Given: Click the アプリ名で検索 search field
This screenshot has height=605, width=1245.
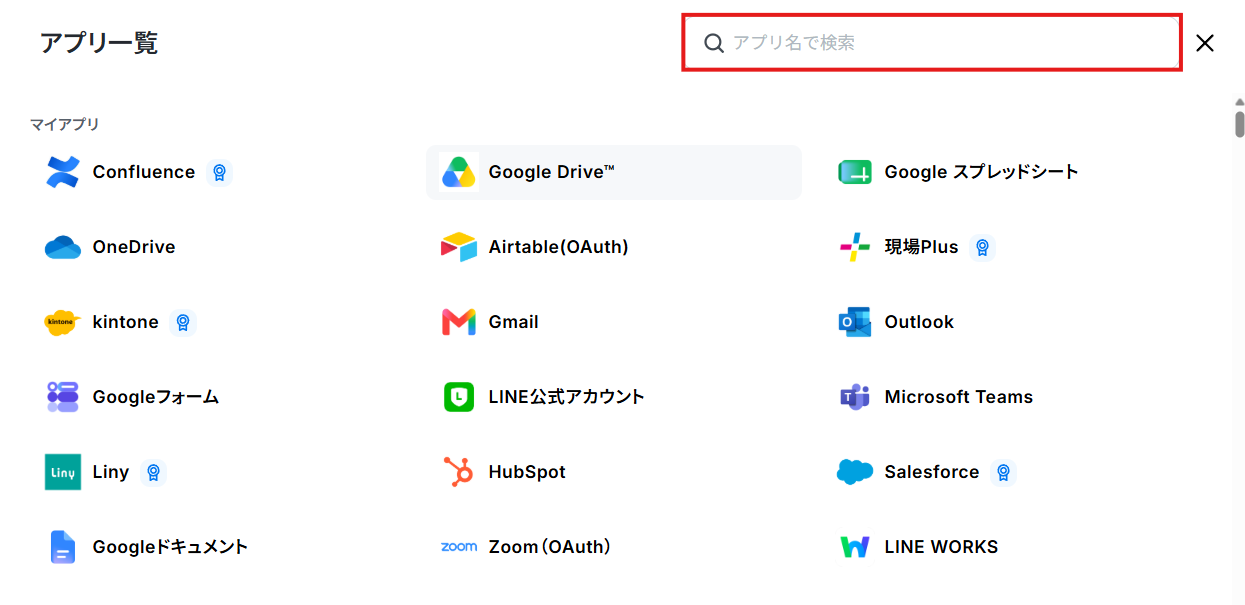Looking at the screenshot, I should (x=932, y=43).
